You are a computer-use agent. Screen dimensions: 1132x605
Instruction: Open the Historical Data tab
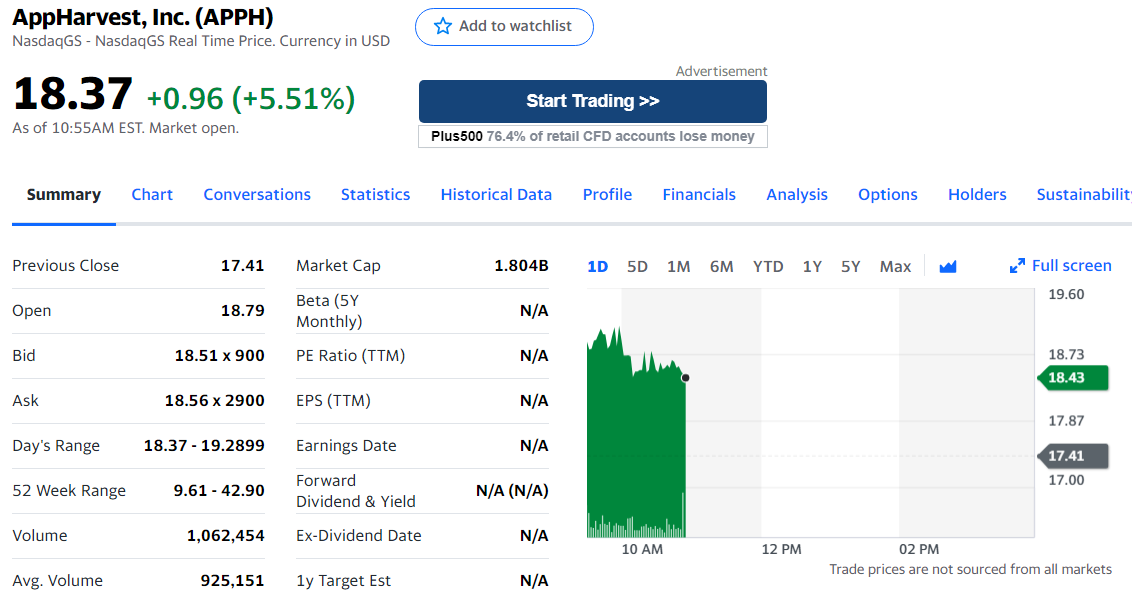pos(496,195)
